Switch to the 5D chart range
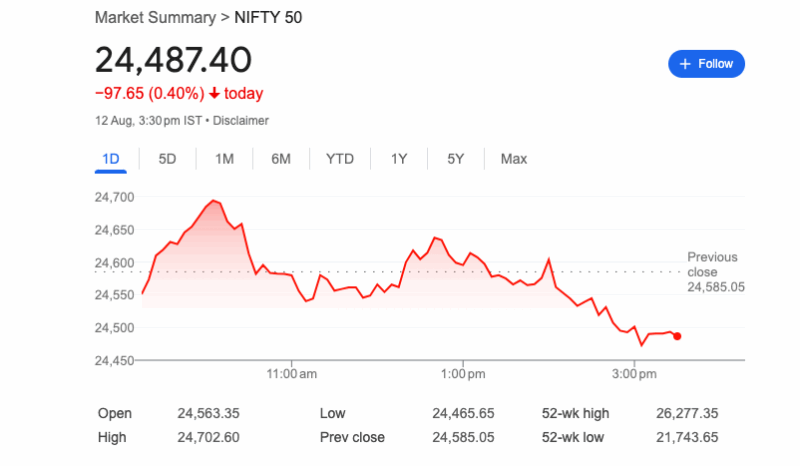The height and width of the screenshot is (466, 800). 168,159
